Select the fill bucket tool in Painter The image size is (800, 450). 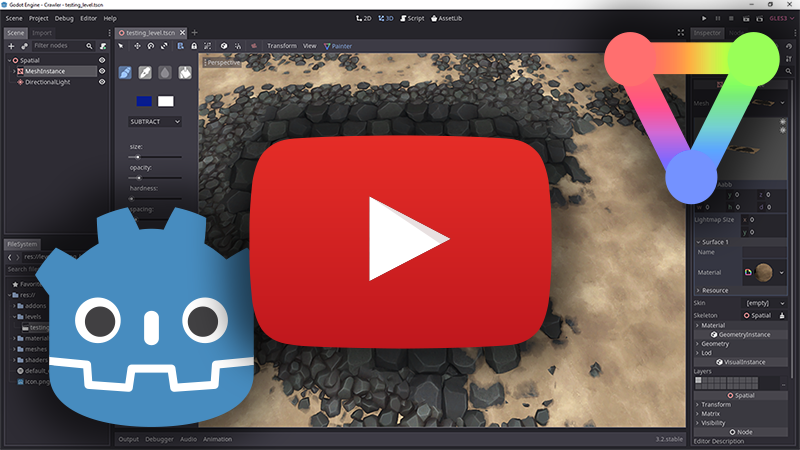coord(185,72)
